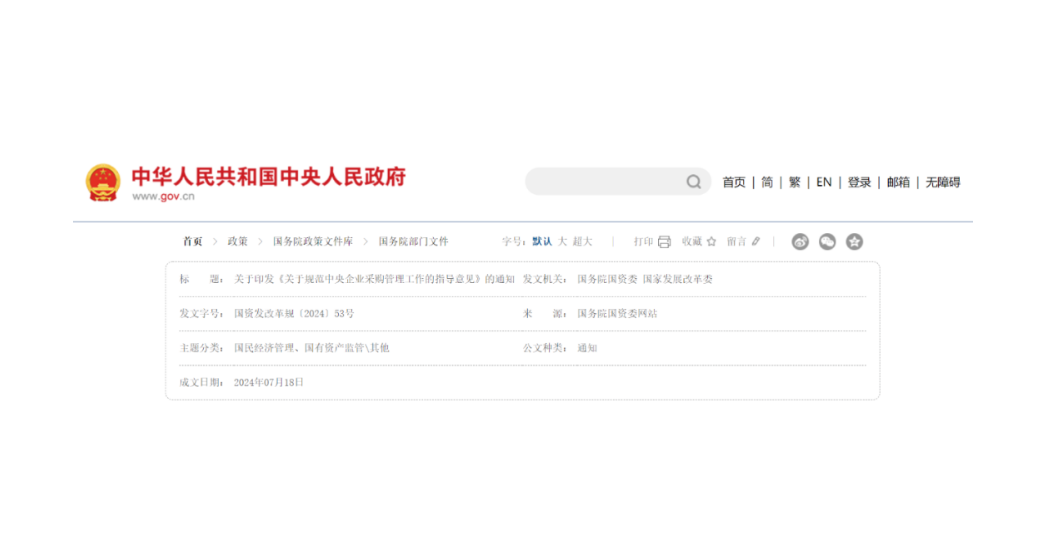Click the national emblem logo
This screenshot has width=1039, height=537.
coord(102,182)
